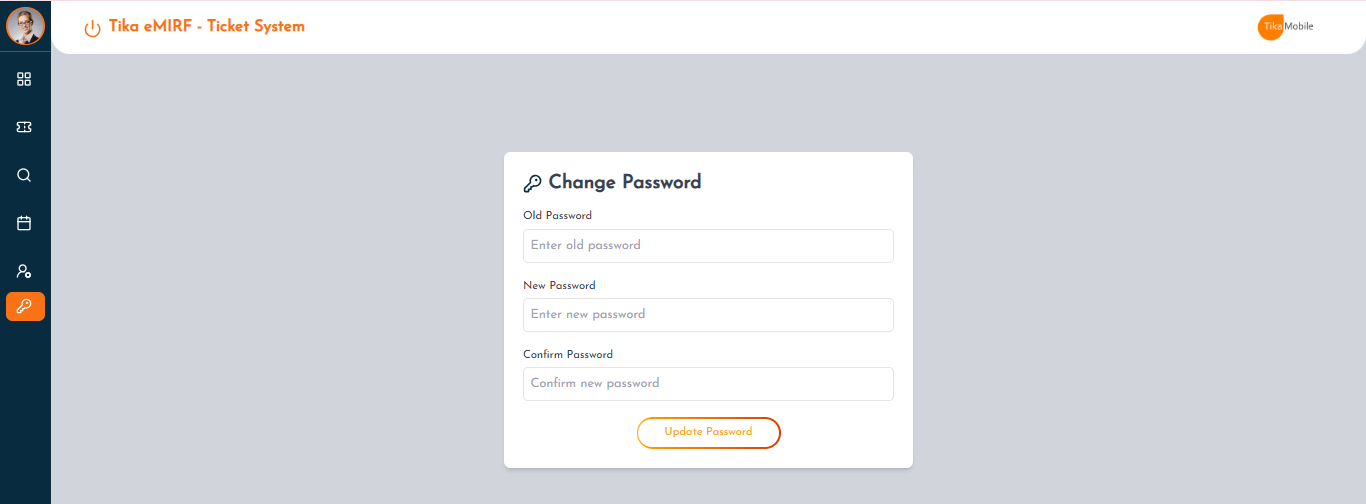
Task: Focus the Enter new password field
Action: coord(708,315)
